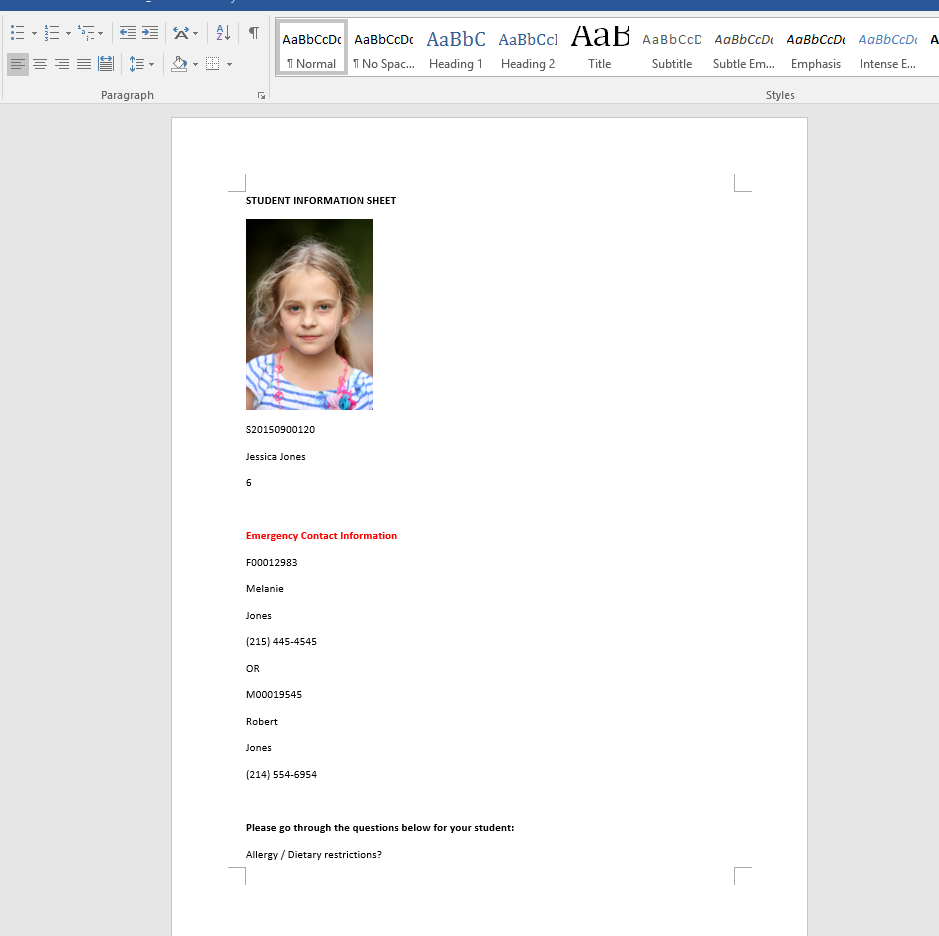Apply the Heading 1 style
The width and height of the screenshot is (939, 936).
click(x=456, y=48)
